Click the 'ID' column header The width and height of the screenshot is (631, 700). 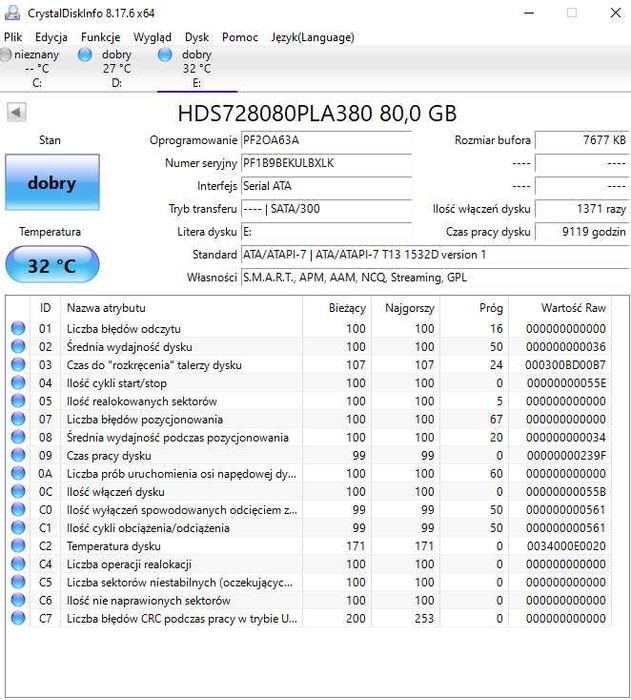pos(45,308)
